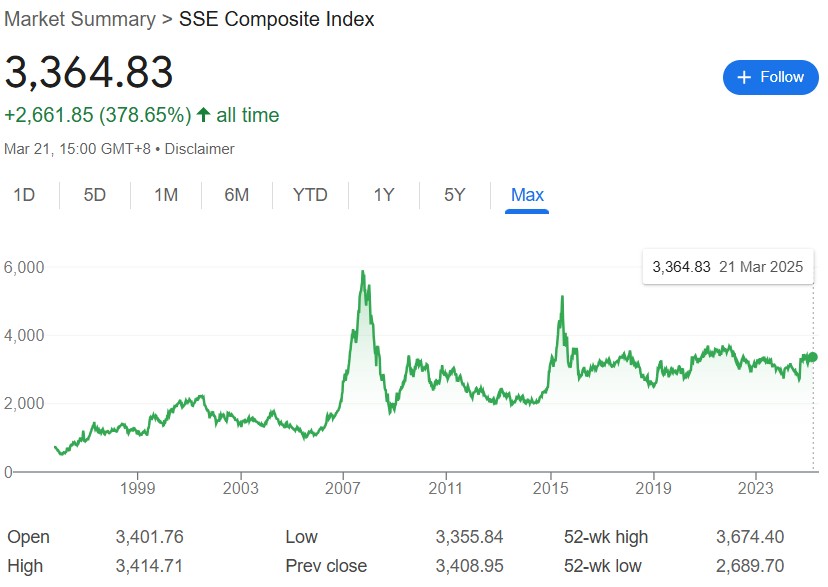Image resolution: width=828 pixels, height=587 pixels.
Task: Click the SSE Composite Index title link
Action: pyautogui.click(x=275, y=19)
